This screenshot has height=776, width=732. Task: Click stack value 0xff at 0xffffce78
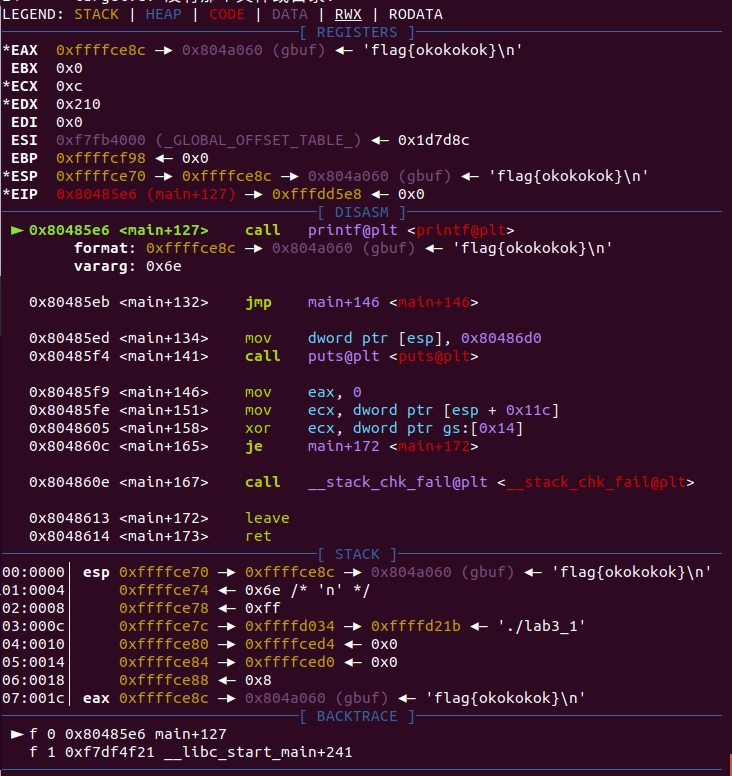coord(263,608)
